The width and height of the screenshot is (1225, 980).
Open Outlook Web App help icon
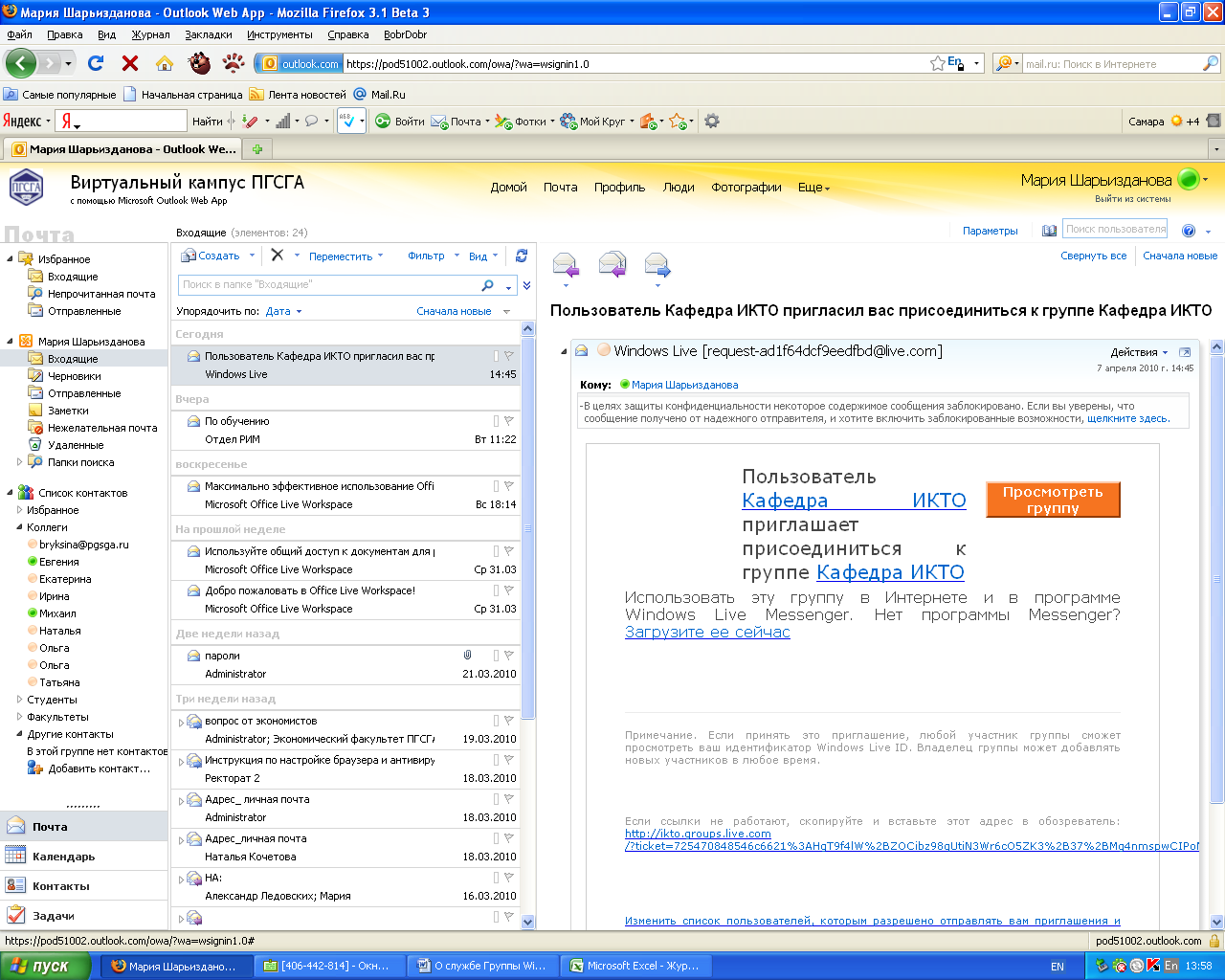click(x=1189, y=231)
